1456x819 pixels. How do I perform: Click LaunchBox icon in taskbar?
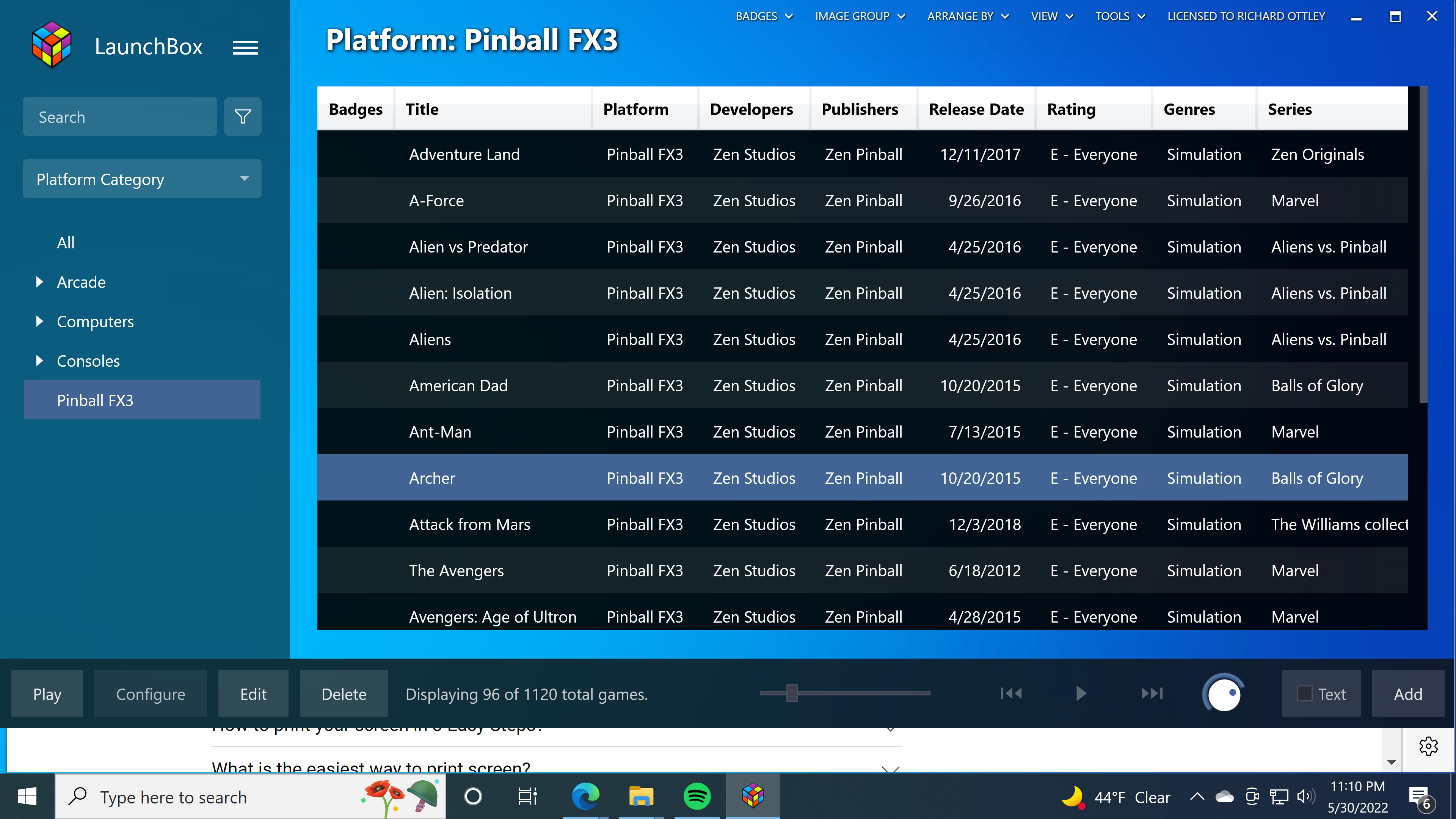[x=753, y=796]
